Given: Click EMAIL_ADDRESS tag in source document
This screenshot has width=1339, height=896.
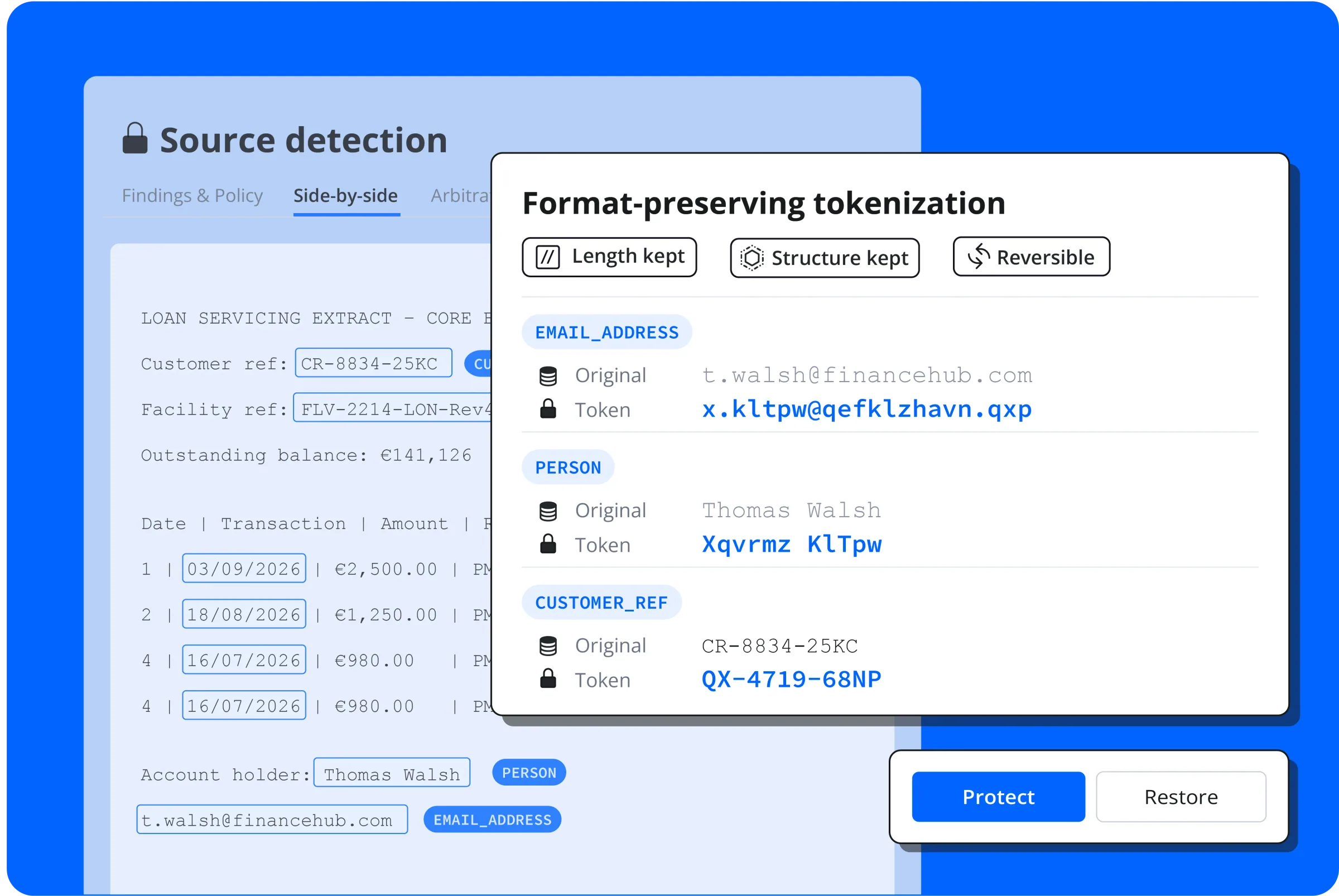Looking at the screenshot, I should point(493,820).
